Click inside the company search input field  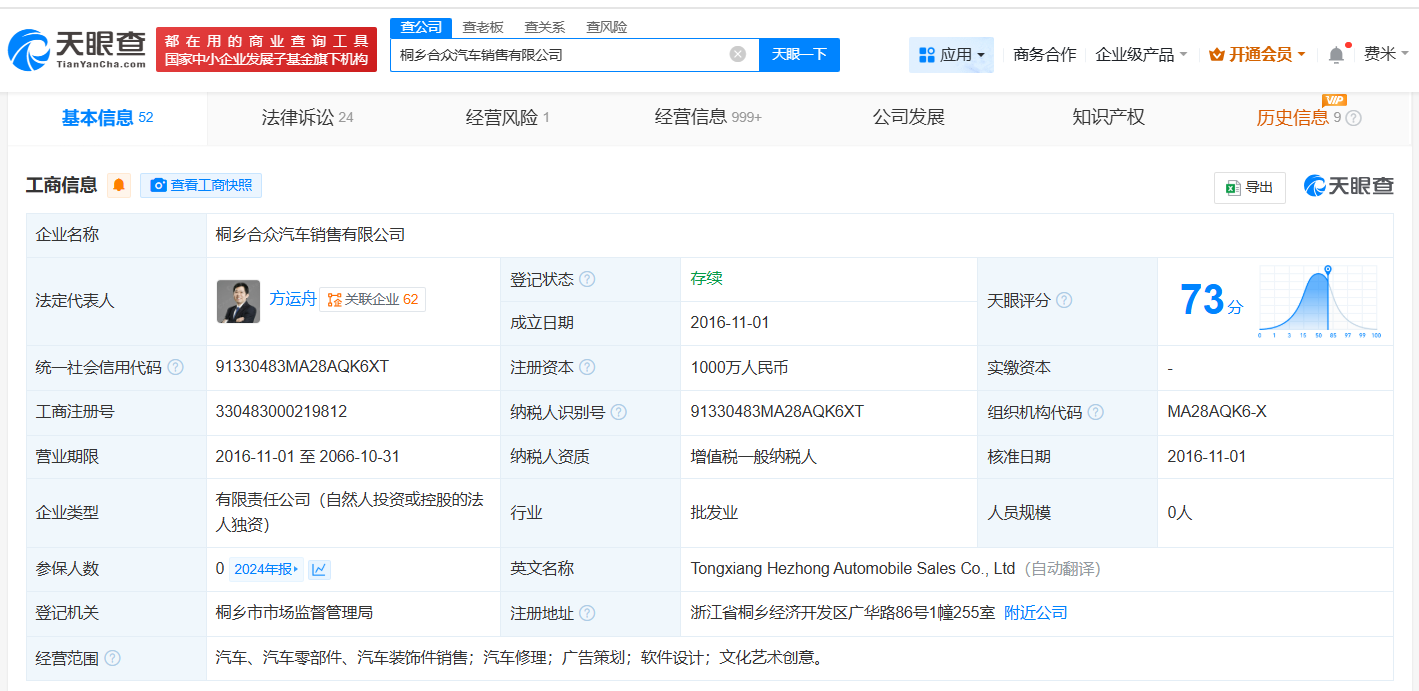[x=570, y=55]
